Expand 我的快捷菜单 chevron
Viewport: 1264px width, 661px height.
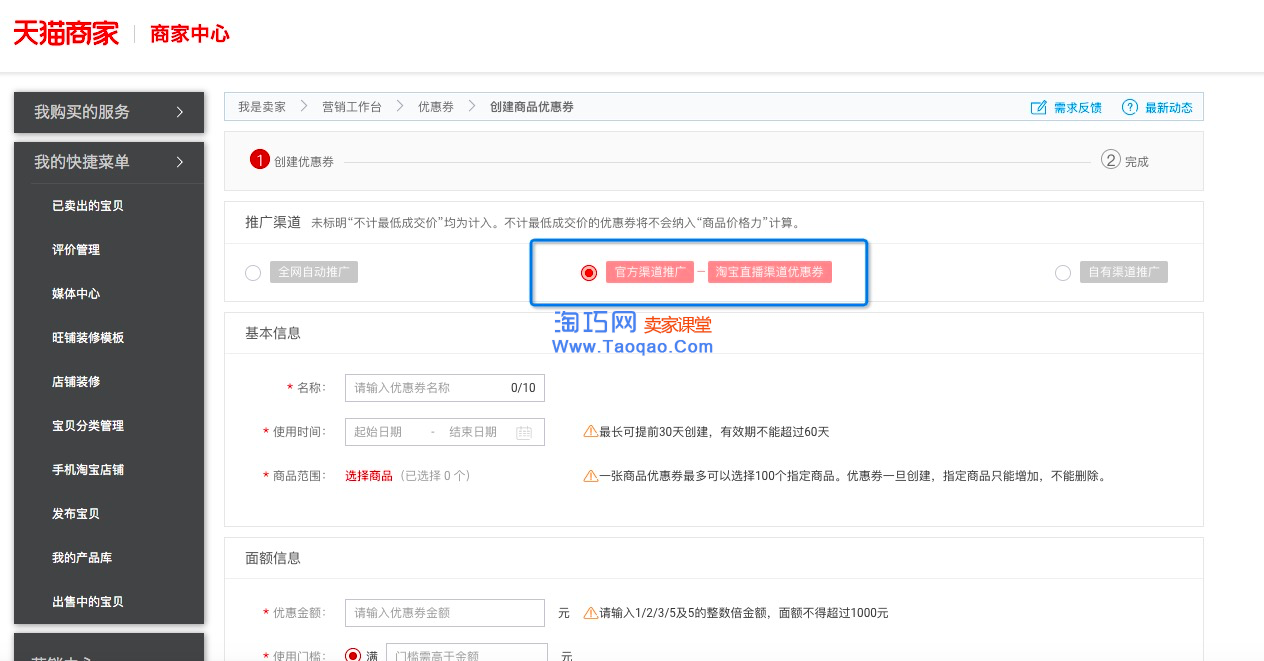pos(180,162)
